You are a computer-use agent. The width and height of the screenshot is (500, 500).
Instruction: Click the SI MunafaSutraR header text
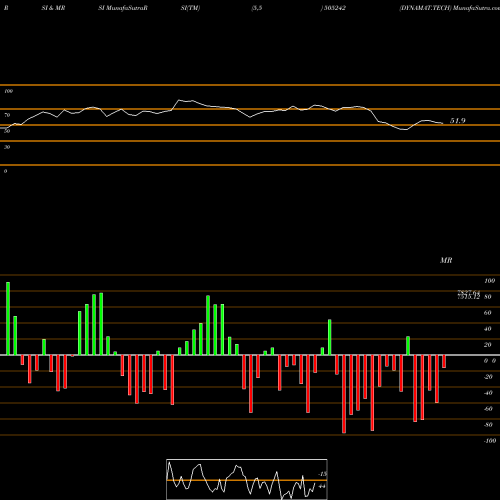click(123, 8)
